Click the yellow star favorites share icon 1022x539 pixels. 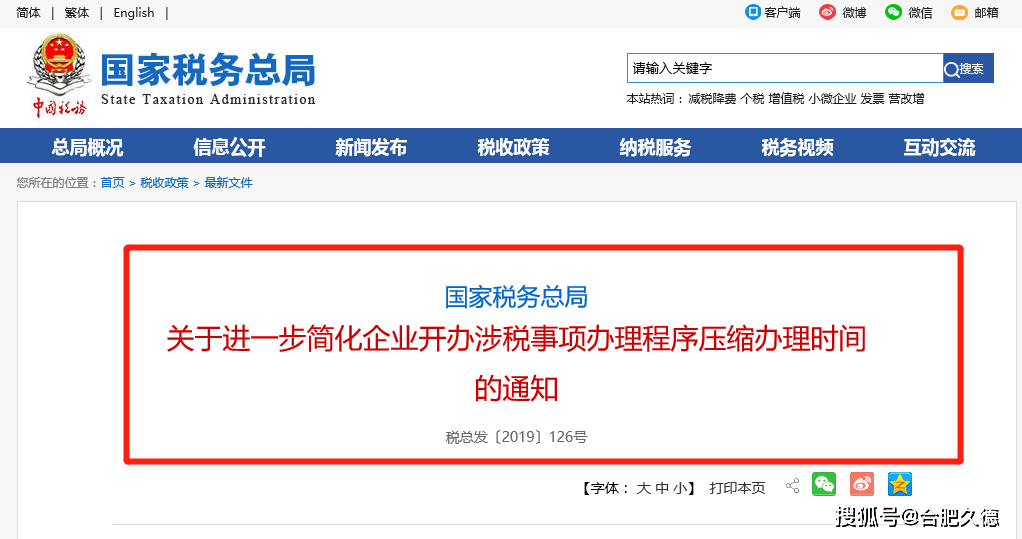pos(899,484)
